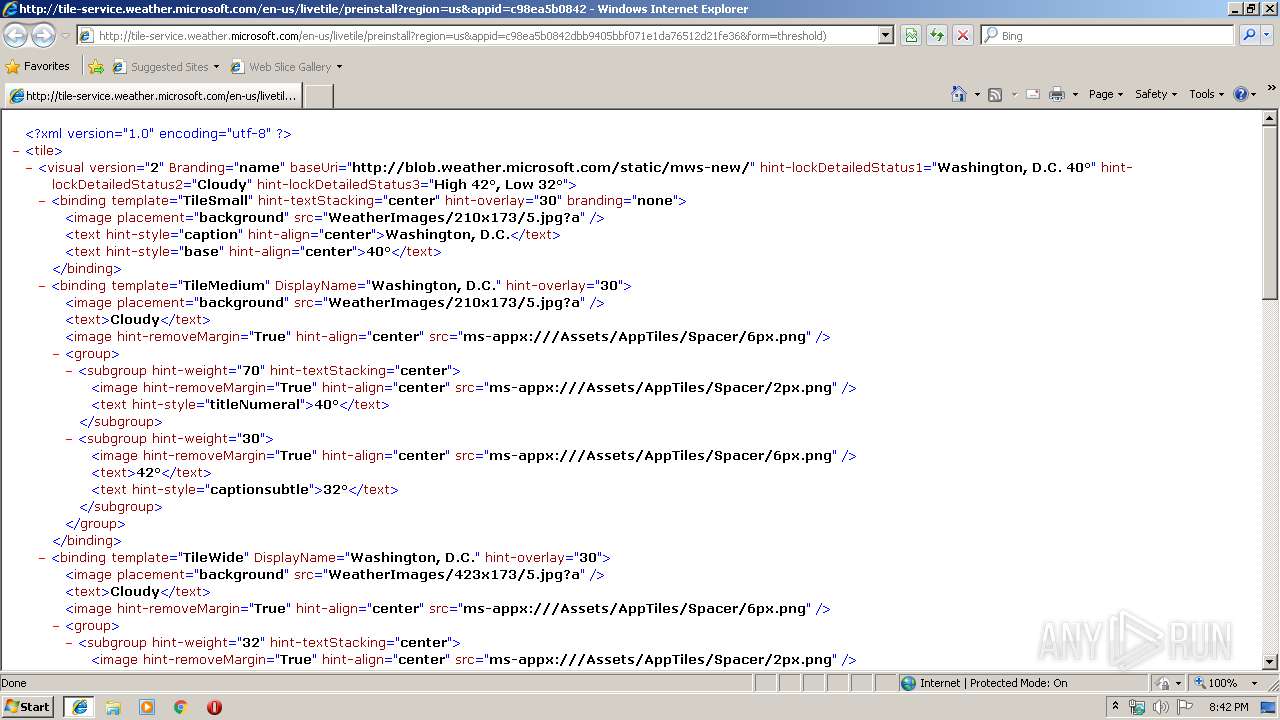Collapse the TileSmall binding node
The image size is (1280, 720).
click(x=43, y=201)
